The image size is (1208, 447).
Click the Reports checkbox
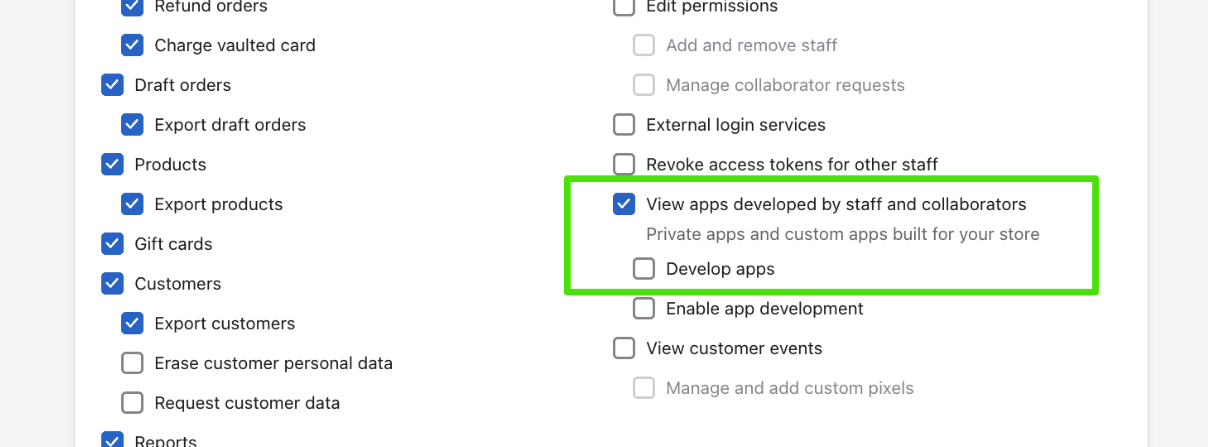click(x=112, y=440)
